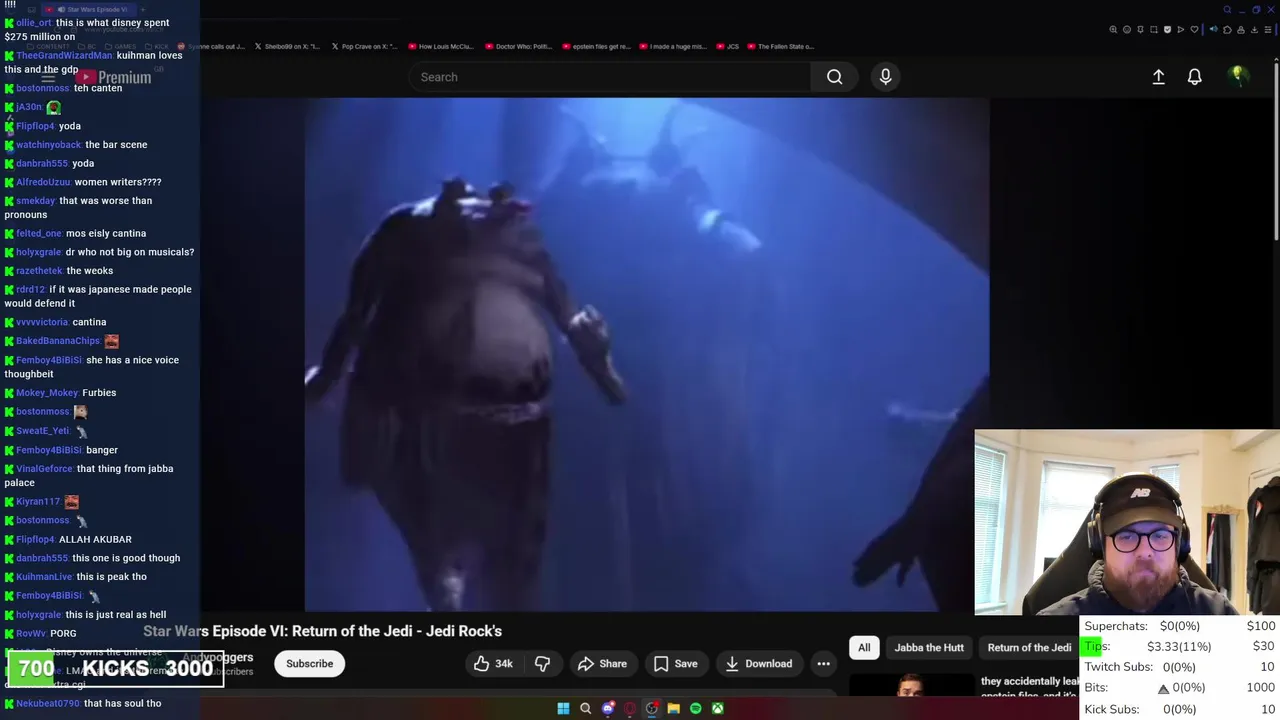The width and height of the screenshot is (1280, 720).
Task: Click the YouTube Premium logo
Action: (x=114, y=77)
